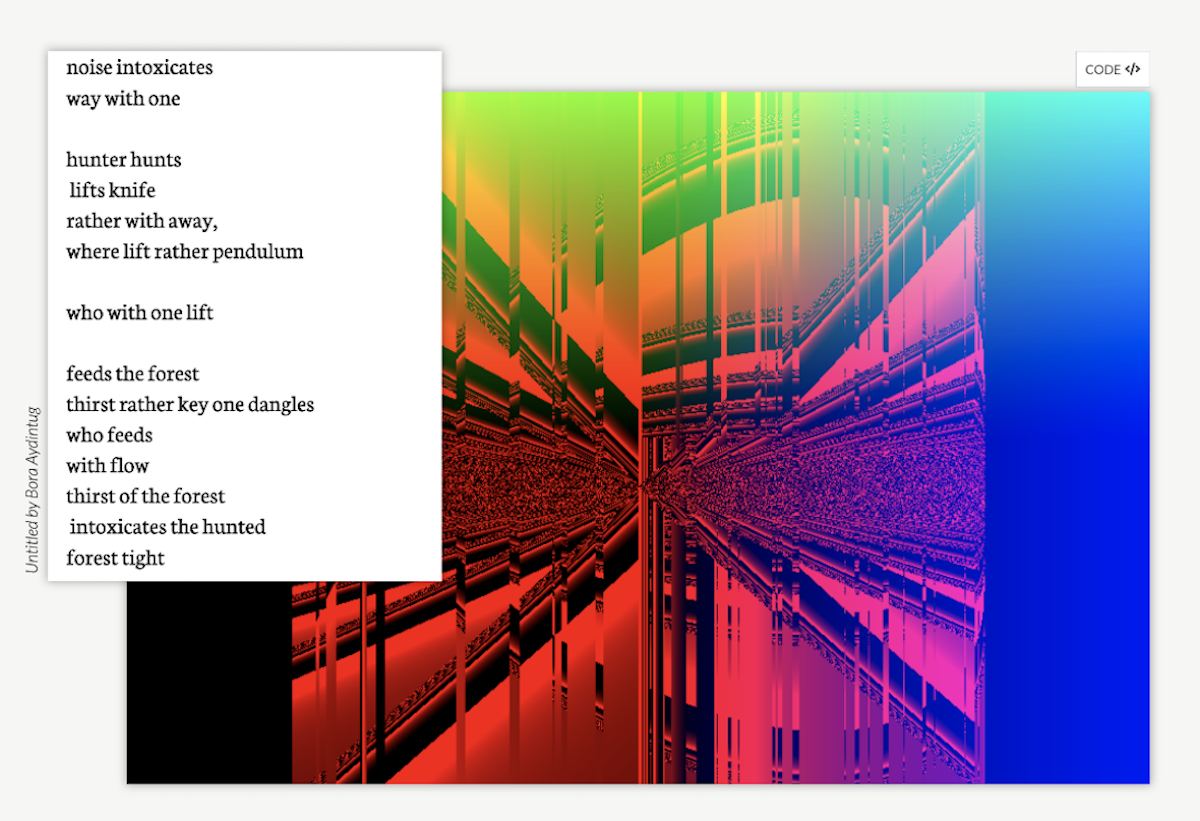This screenshot has width=1200, height=821.
Task: Click the central vanishing point of the pattern
Action: coord(645,485)
